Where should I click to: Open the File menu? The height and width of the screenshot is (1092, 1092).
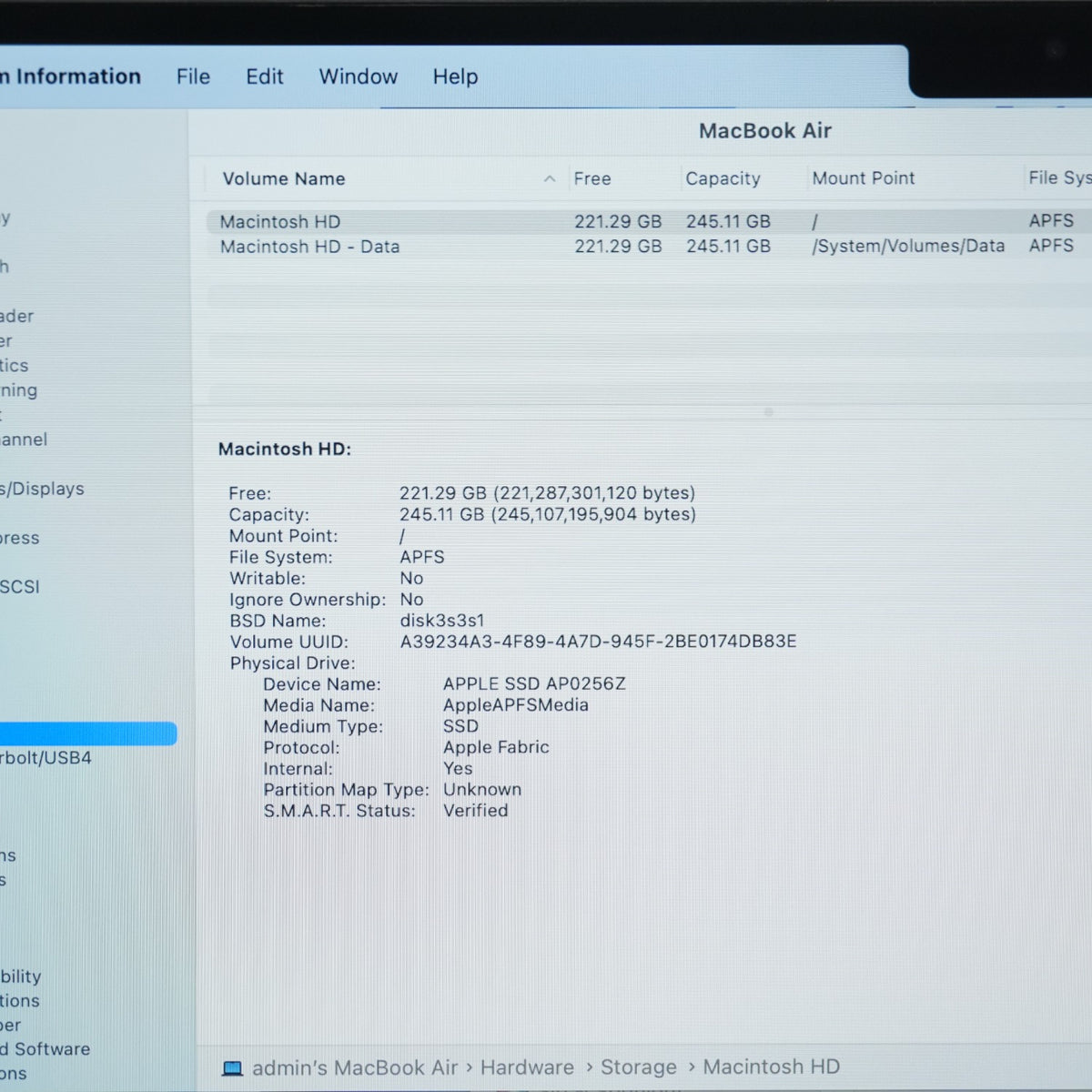[193, 76]
